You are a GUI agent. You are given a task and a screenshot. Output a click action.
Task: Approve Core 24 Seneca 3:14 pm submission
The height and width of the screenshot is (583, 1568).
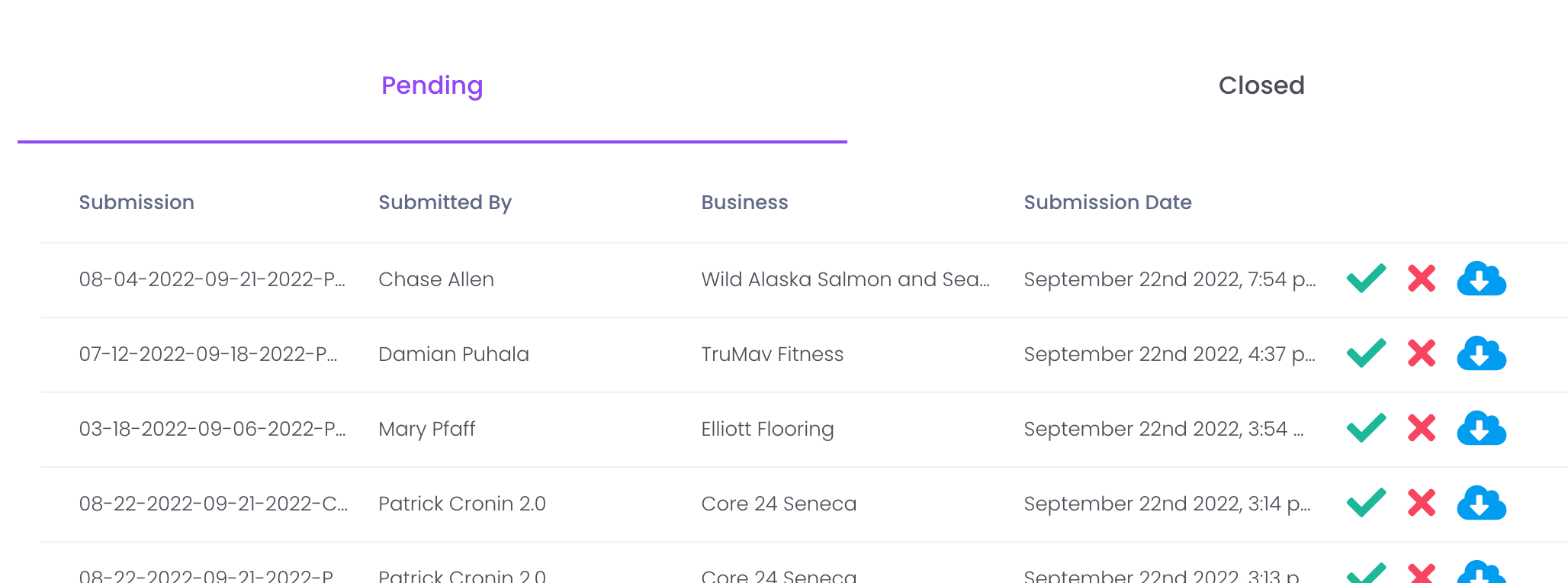click(x=1366, y=503)
